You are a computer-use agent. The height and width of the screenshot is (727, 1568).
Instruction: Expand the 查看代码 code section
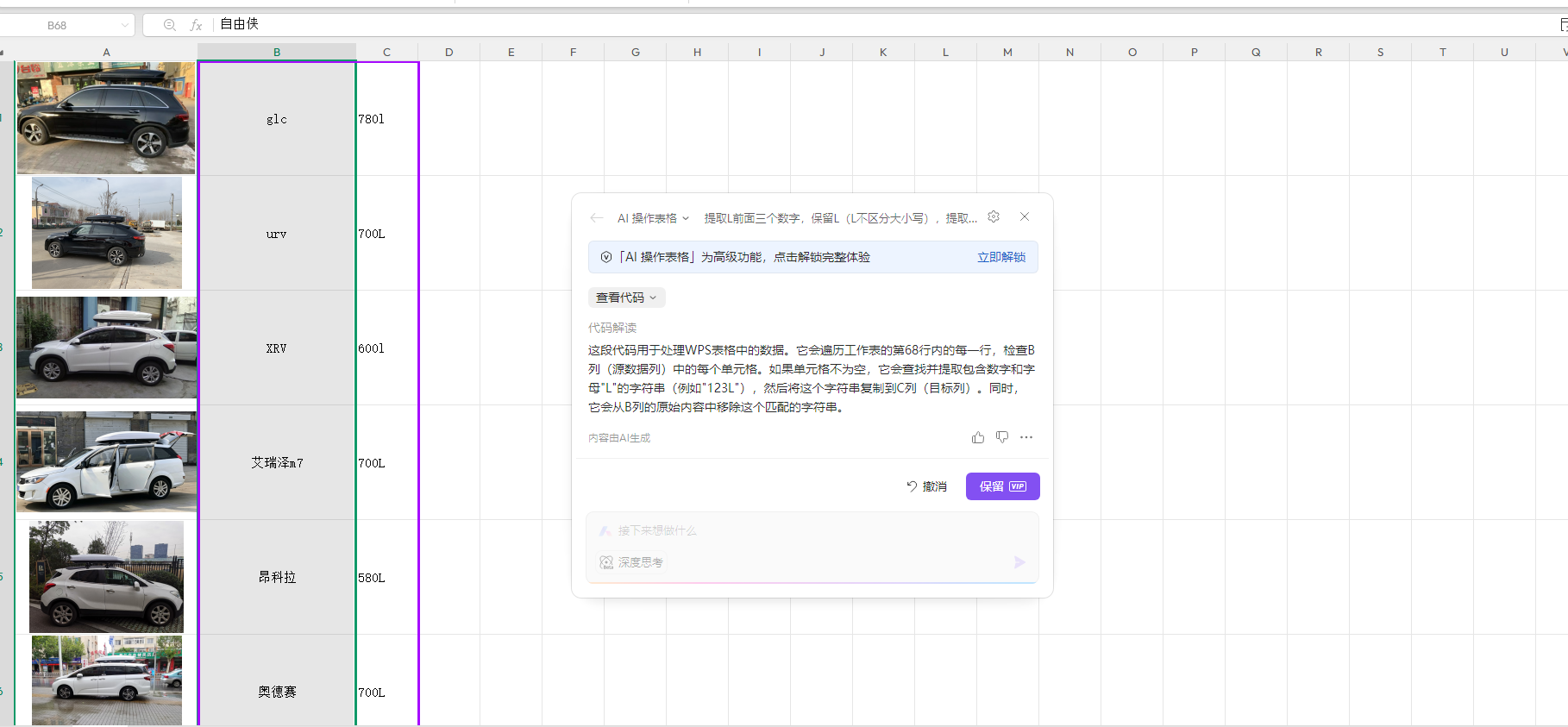tap(626, 298)
